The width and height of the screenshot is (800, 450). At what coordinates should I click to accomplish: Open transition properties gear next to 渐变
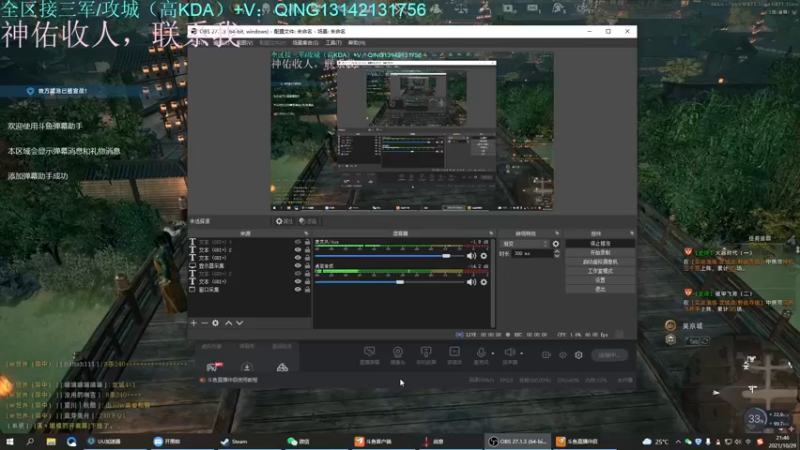pyautogui.click(x=556, y=244)
